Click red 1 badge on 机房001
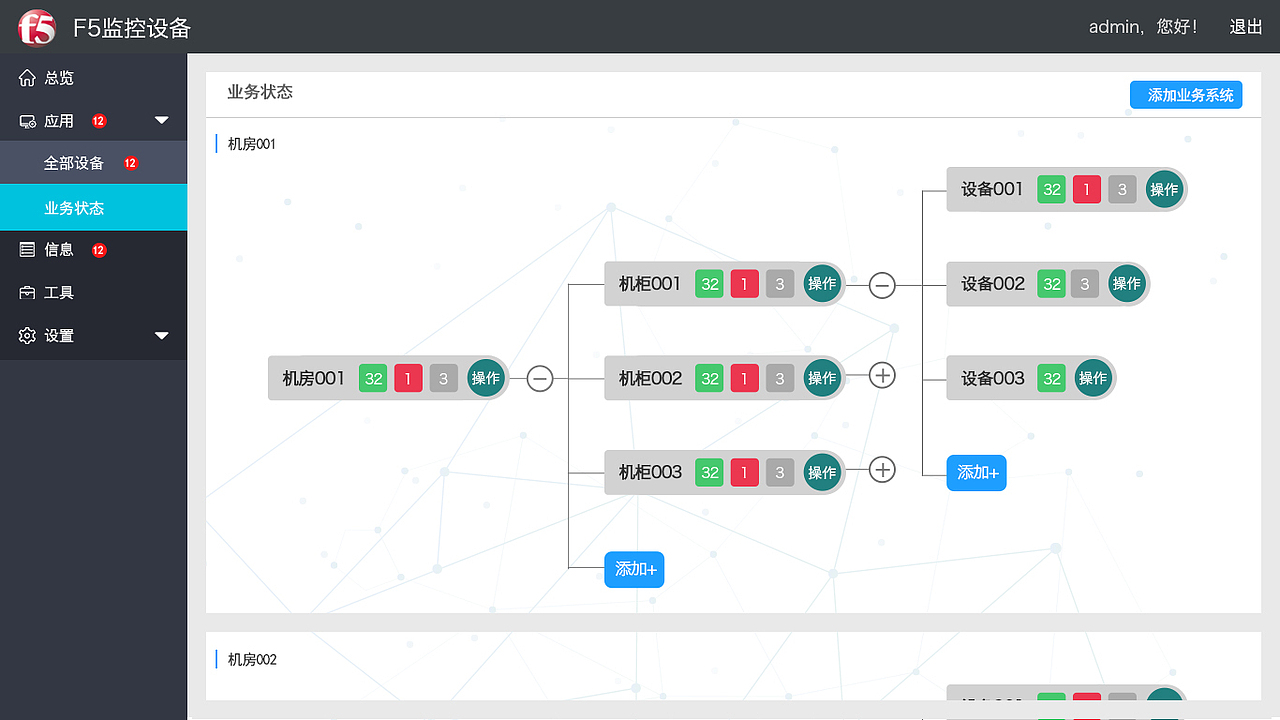 coord(408,378)
